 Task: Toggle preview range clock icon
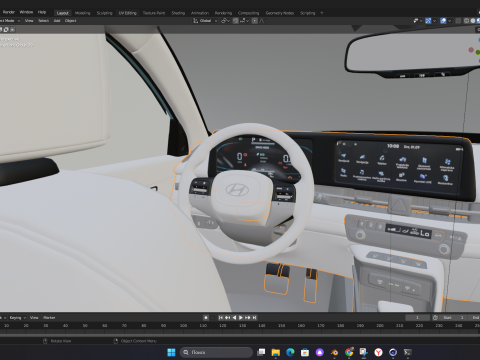pyautogui.click(x=435, y=318)
